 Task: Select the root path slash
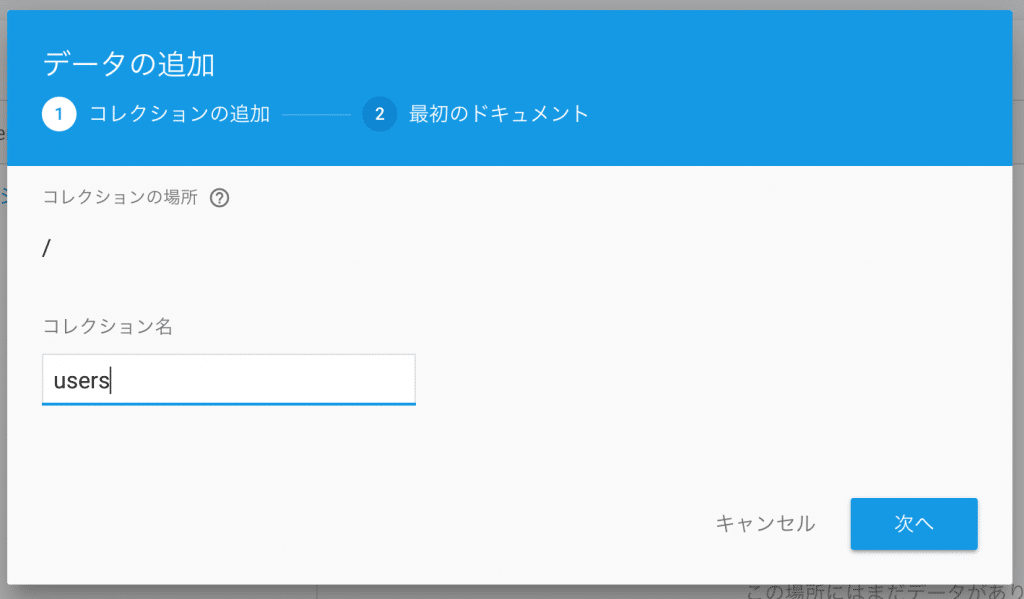point(46,248)
